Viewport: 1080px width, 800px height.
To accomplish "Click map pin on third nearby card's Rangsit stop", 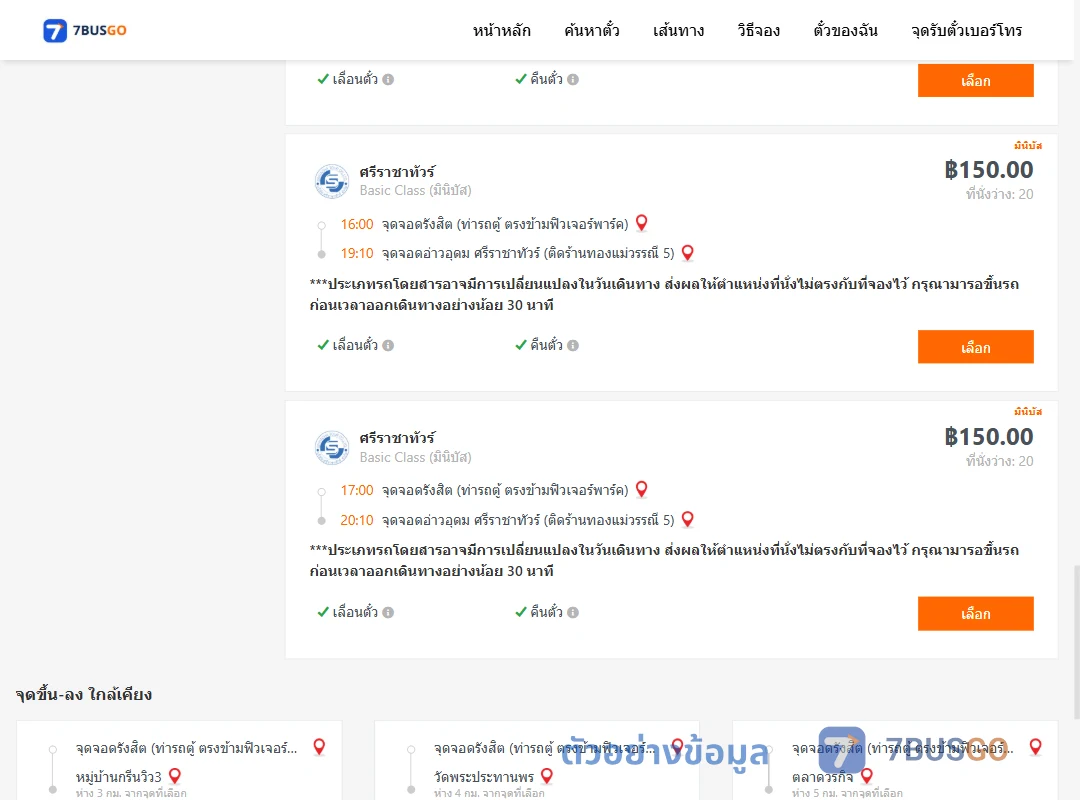I will (x=1035, y=746).
